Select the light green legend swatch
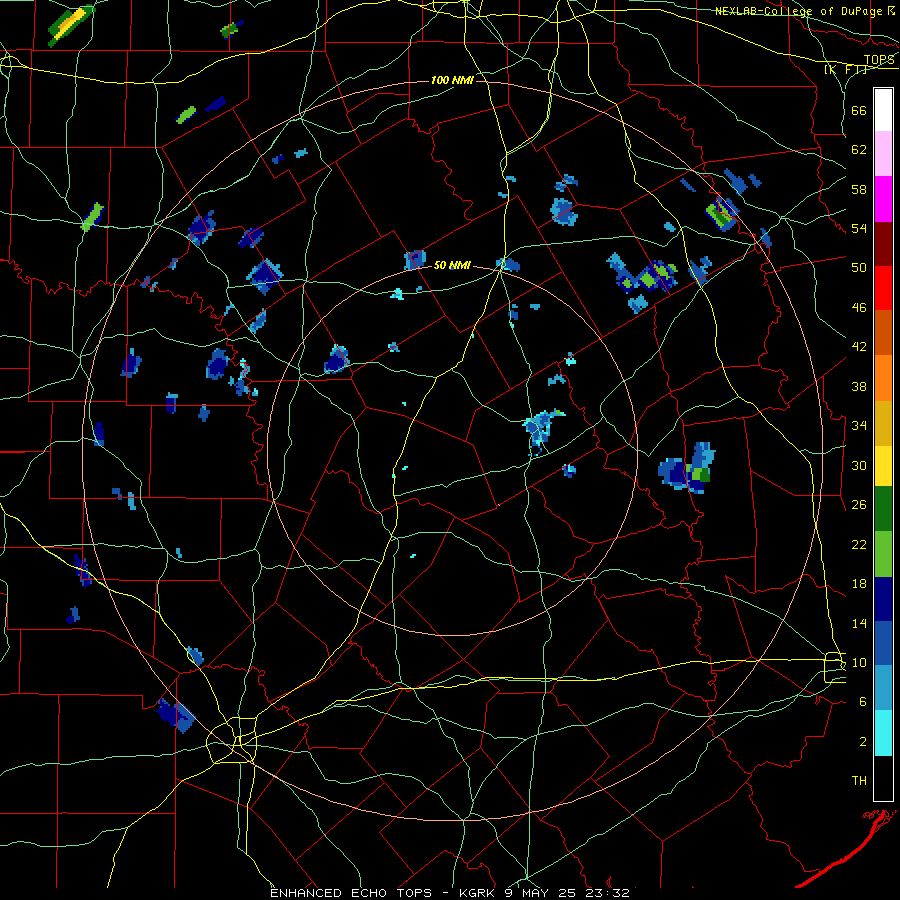Screen dimensions: 900x900 click(x=883, y=554)
